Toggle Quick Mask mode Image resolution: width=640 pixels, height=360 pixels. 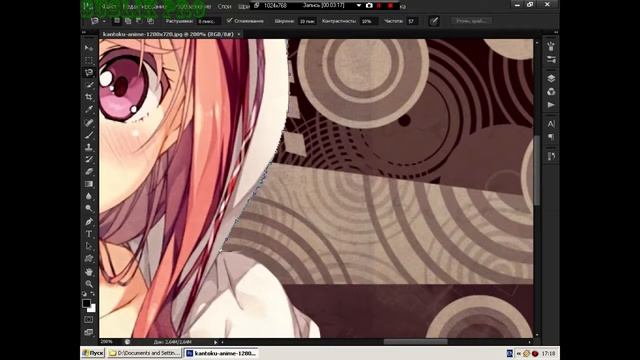89,320
